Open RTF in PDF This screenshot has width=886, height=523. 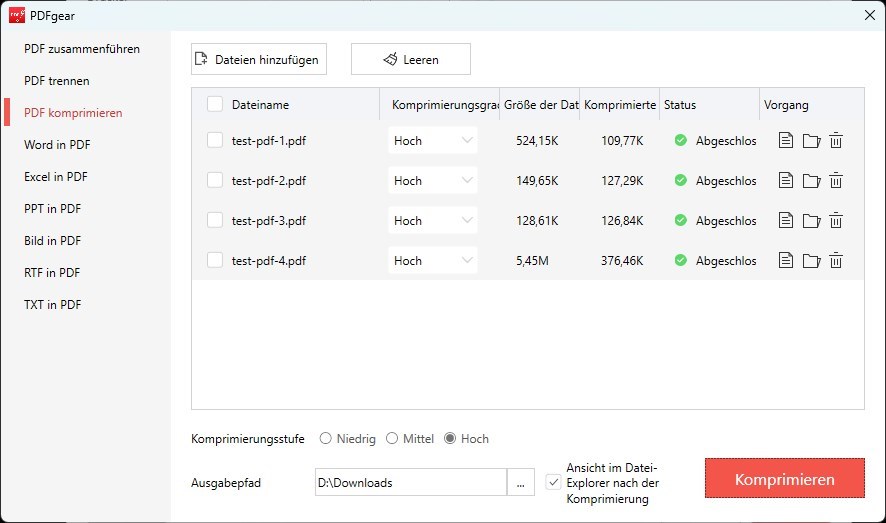(x=52, y=273)
